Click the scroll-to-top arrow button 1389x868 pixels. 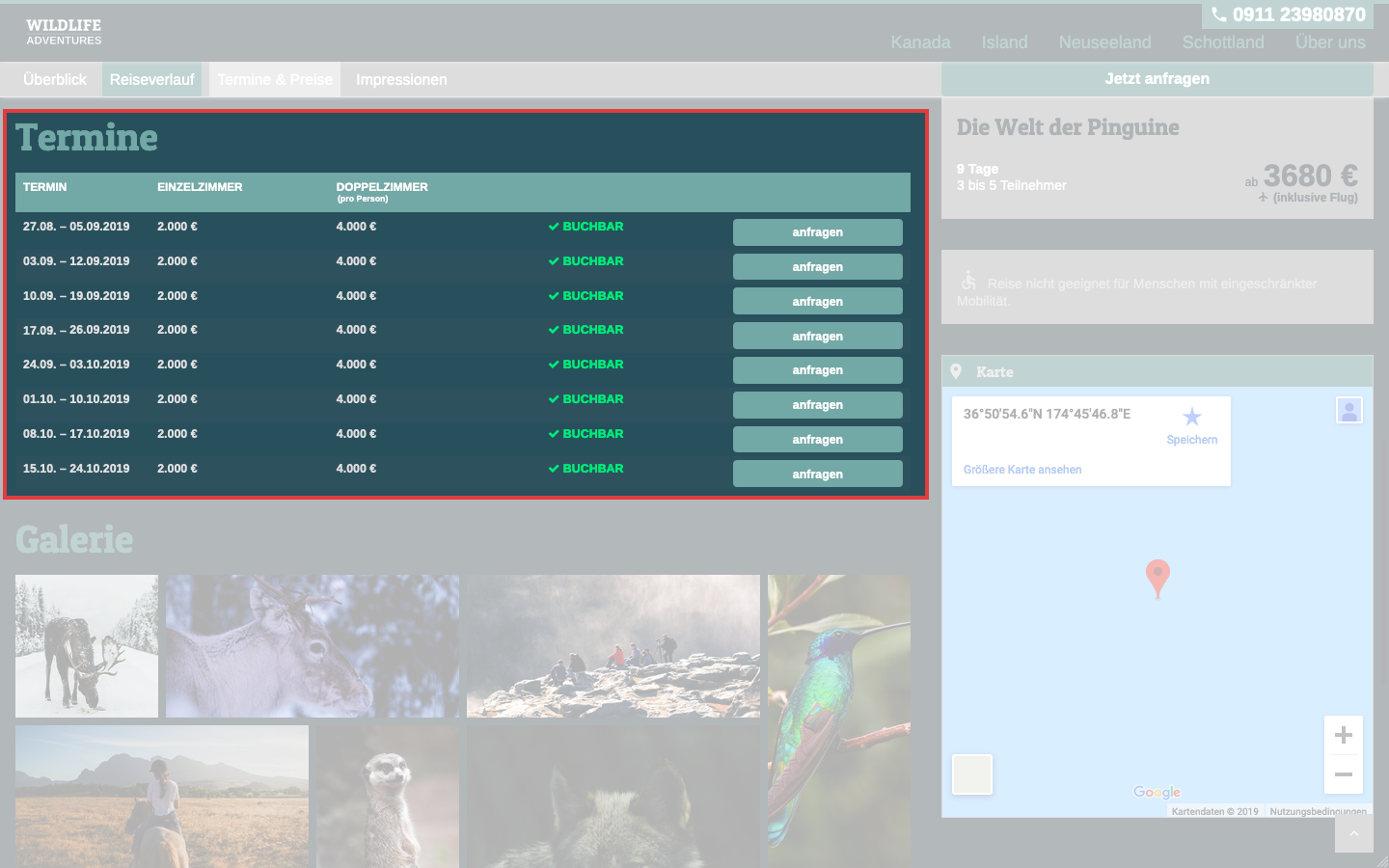click(x=1353, y=834)
